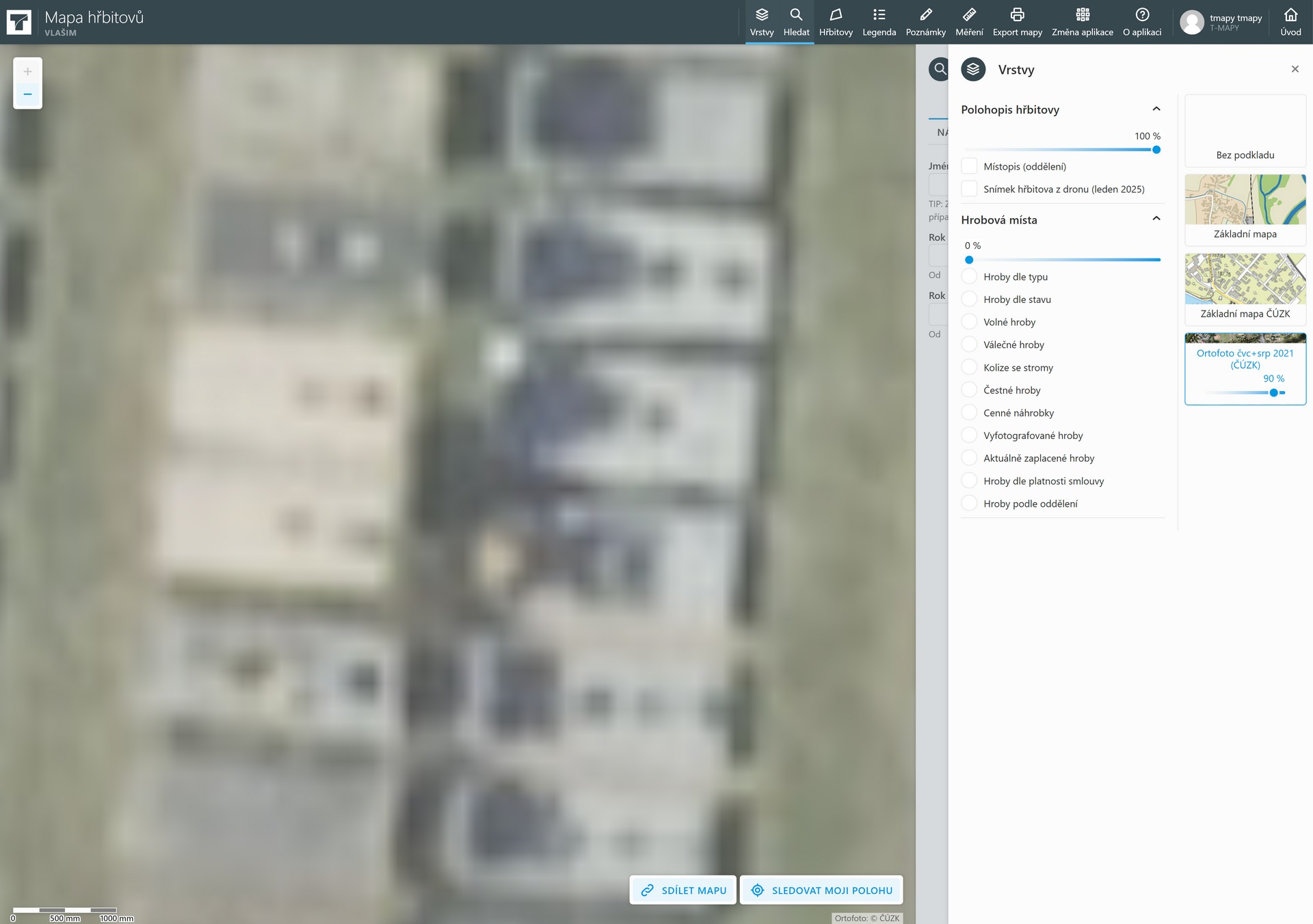The image size is (1313, 924).
Task: Open Export mapy print tool
Action: [x=1017, y=22]
